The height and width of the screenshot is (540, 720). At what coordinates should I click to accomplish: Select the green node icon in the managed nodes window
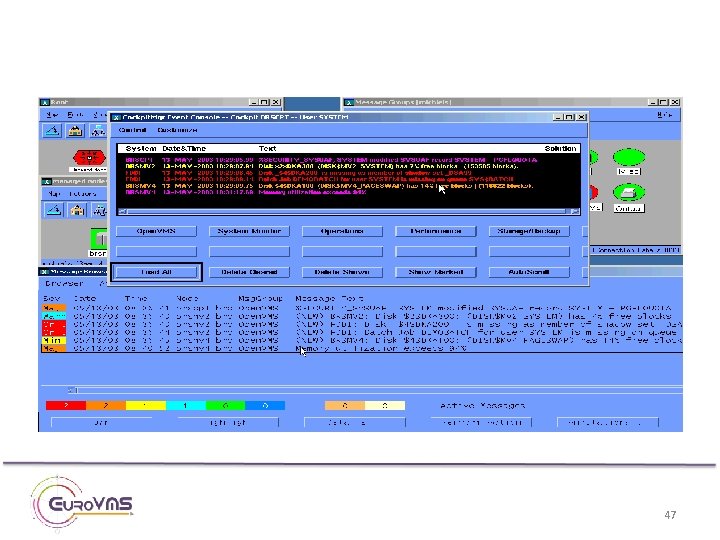point(99,239)
